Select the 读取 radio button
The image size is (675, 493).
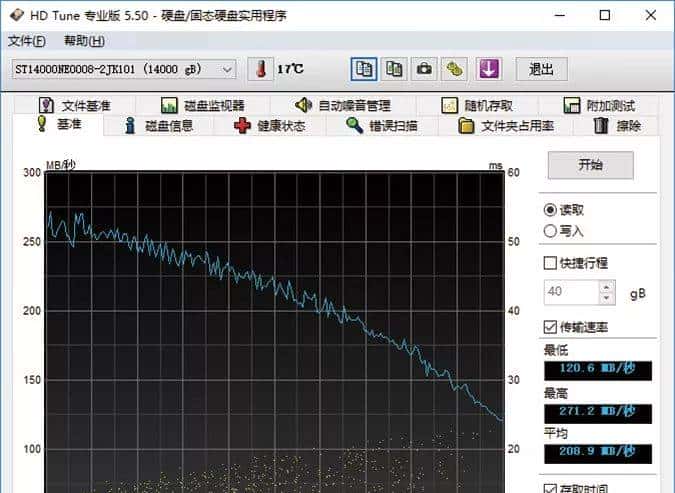pyautogui.click(x=550, y=210)
